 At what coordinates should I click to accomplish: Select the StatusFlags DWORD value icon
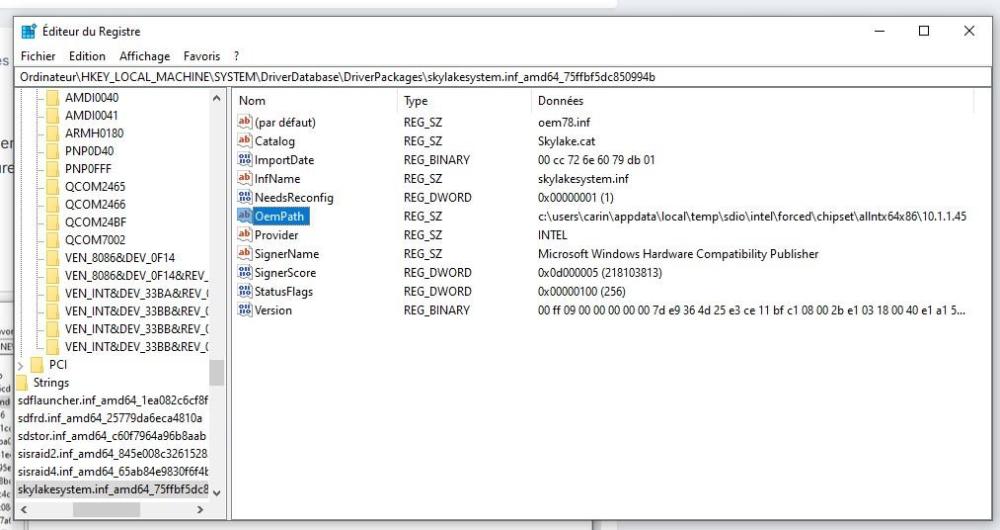click(x=244, y=291)
